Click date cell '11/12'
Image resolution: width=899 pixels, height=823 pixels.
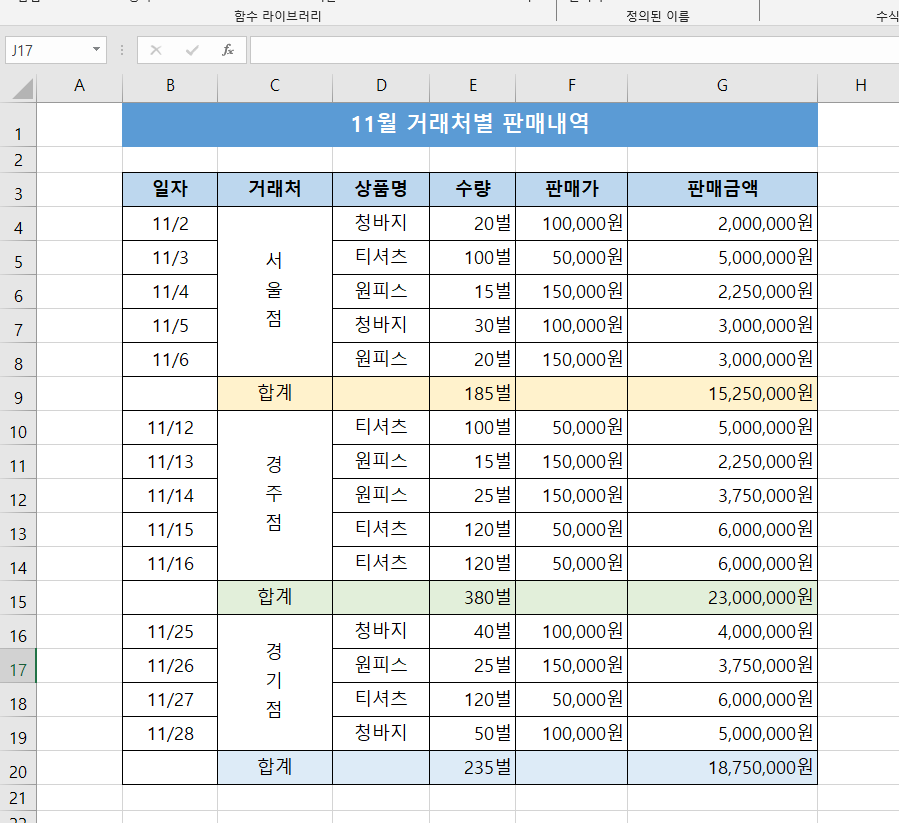[170, 428]
